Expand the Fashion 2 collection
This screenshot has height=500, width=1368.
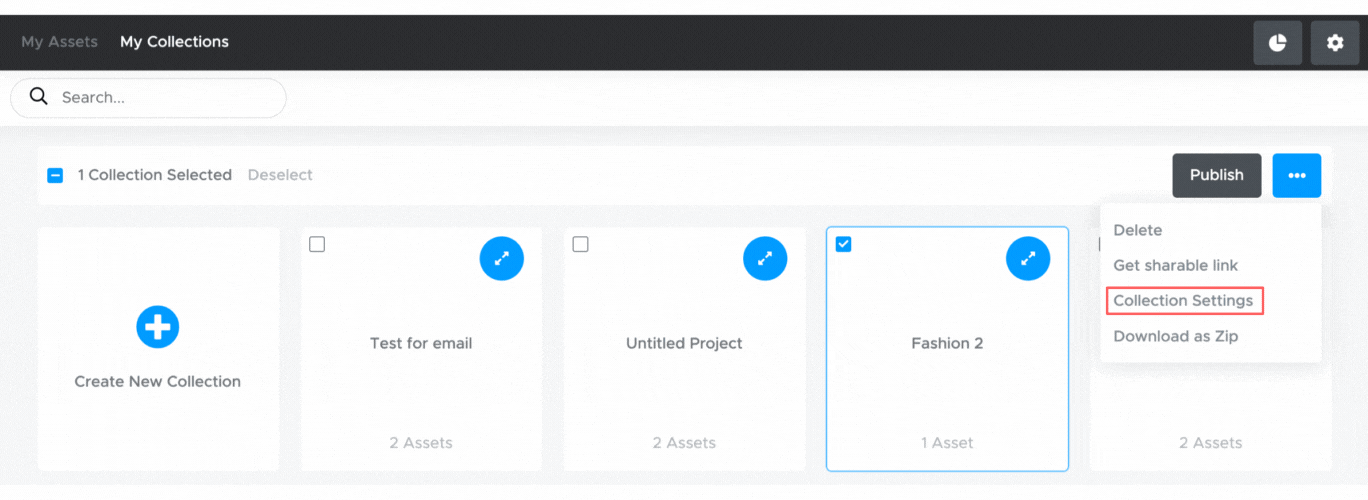pyautogui.click(x=1028, y=258)
